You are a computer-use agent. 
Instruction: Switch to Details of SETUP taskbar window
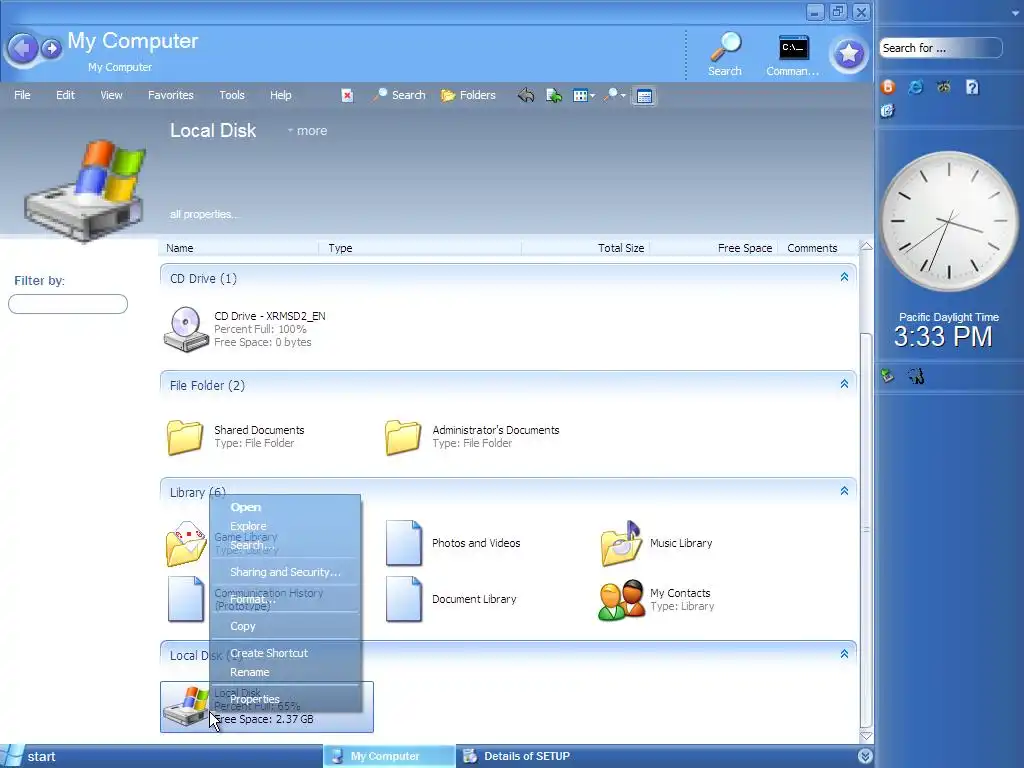click(520, 756)
